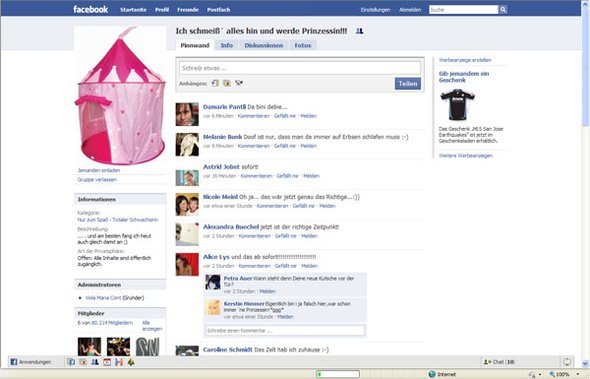The height and width of the screenshot is (379, 590).
Task: Open Startseite in top navigation
Action: pyautogui.click(x=133, y=10)
